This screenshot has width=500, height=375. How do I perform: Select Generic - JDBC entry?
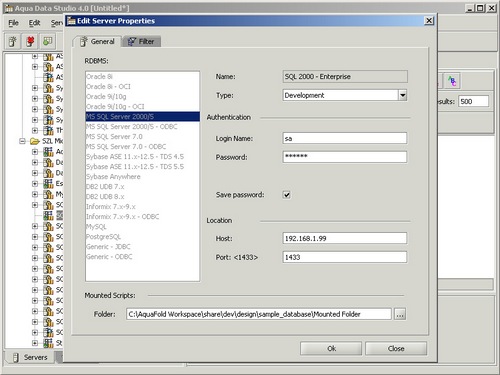pyautogui.click(x=143, y=247)
